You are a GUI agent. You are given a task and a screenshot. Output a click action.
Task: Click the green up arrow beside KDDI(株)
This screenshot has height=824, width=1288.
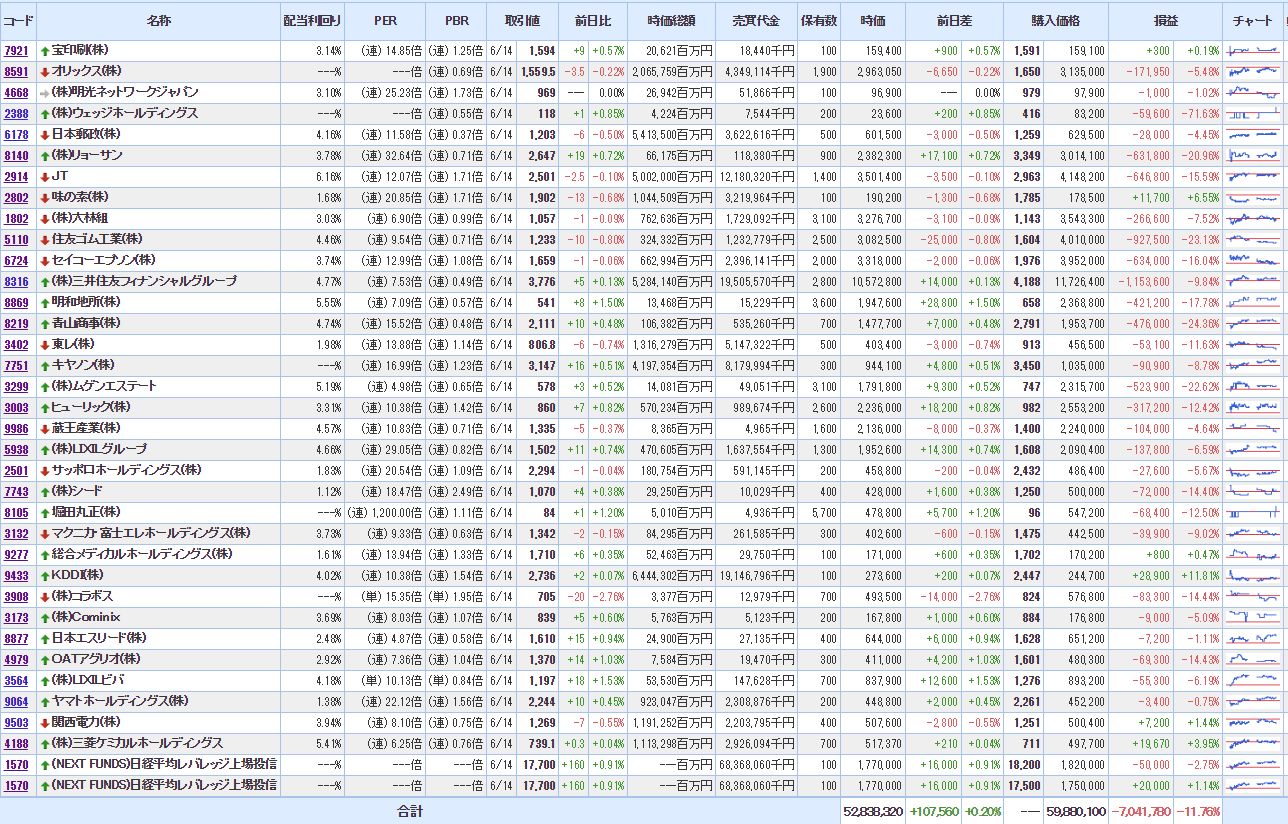[x=45, y=575]
